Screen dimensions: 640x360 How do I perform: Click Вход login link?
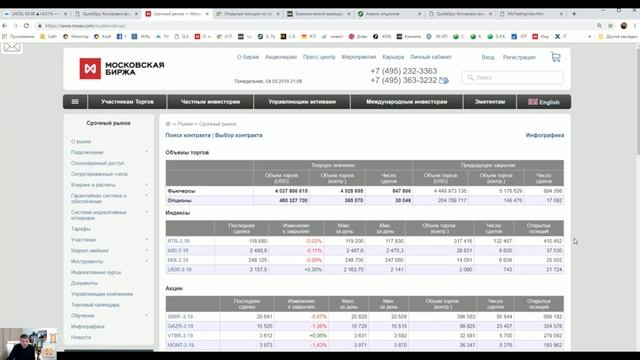tap(488, 57)
